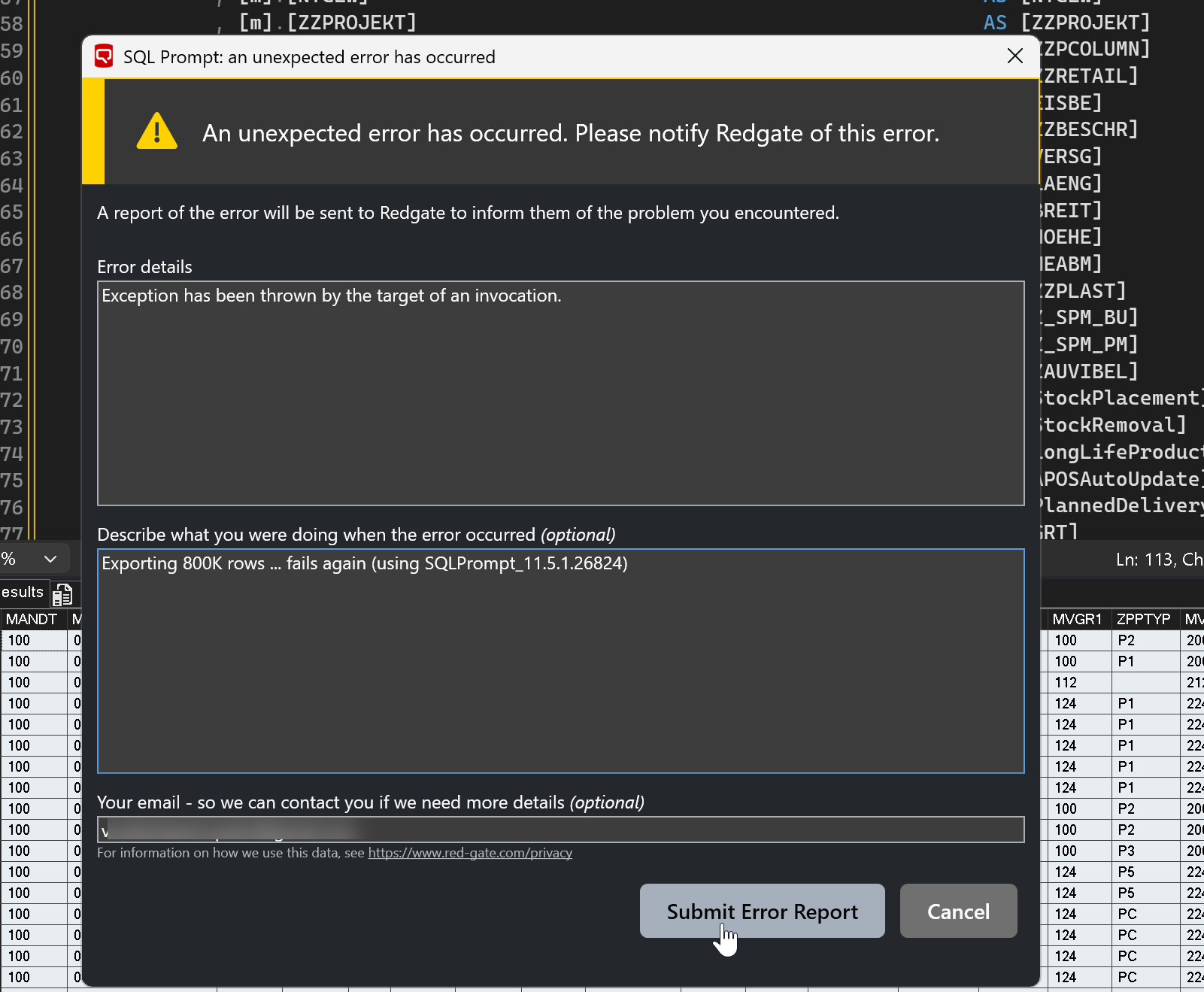Click the ZPPTYP cell showing P3
Image resolution: width=1204 pixels, height=992 pixels.
[1145, 851]
